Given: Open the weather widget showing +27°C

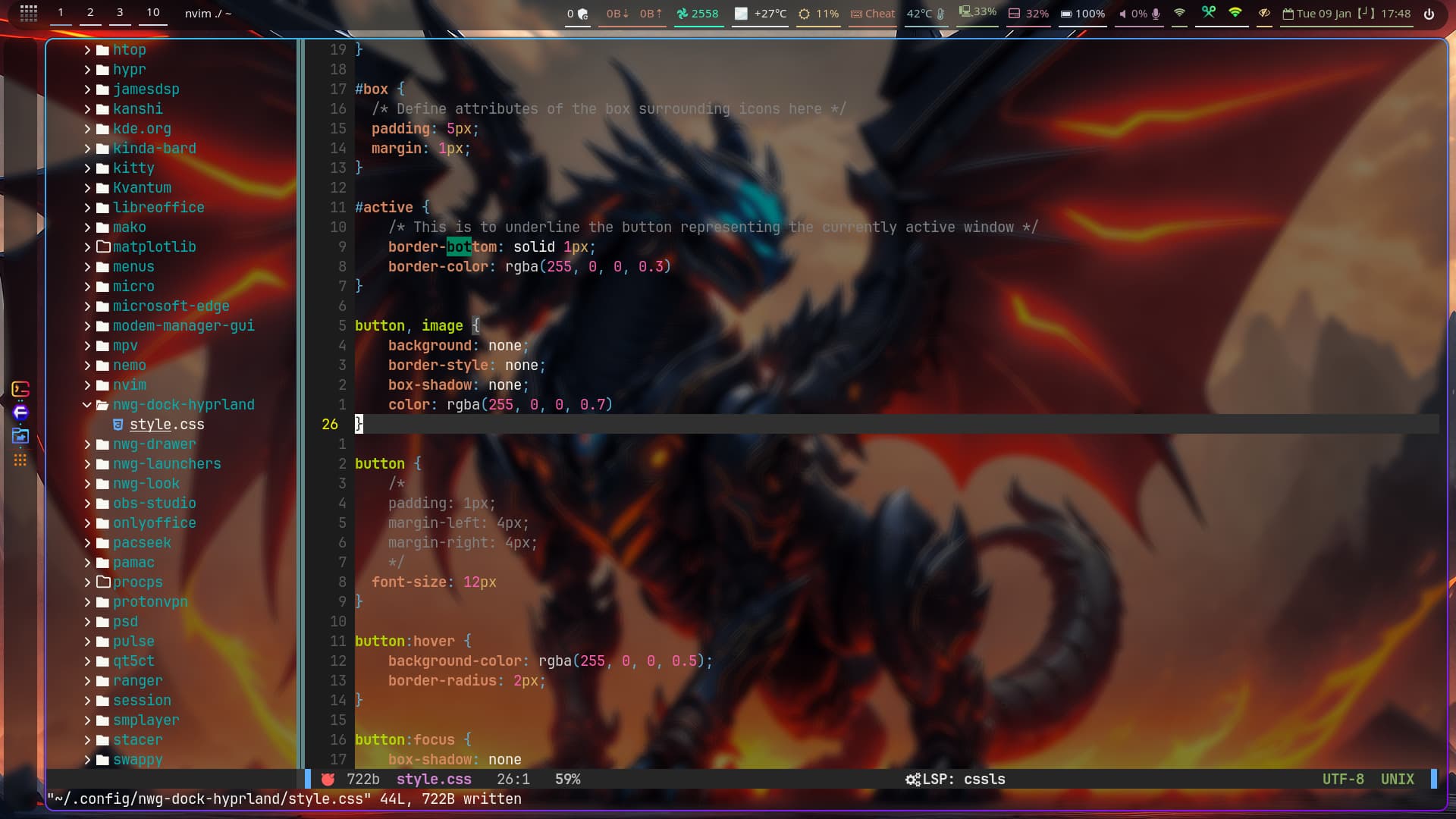Looking at the screenshot, I should (x=761, y=14).
